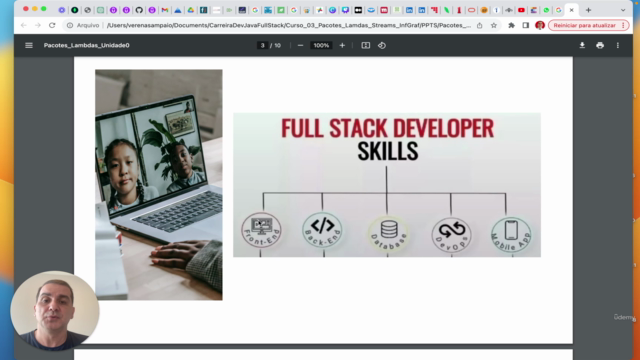The image size is (640, 360).
Task: Click Reiniciar para atualizar button
Action: [x=588, y=25]
